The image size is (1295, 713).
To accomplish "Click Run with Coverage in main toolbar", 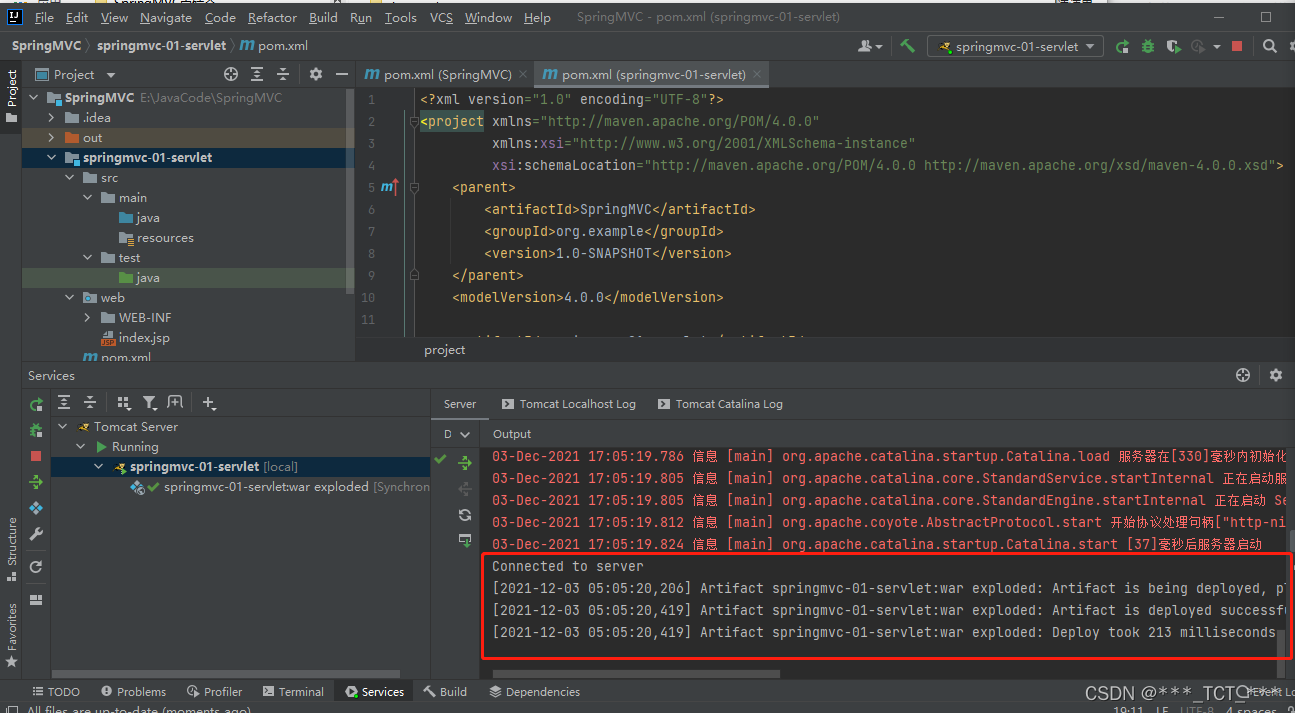I will tap(1173, 46).
